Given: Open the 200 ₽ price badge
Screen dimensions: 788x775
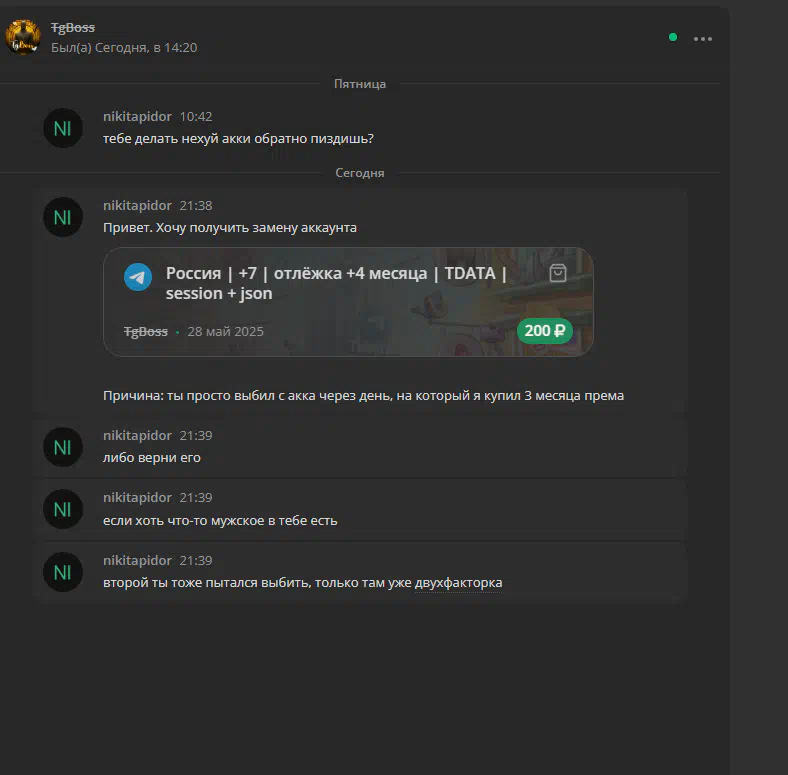Looking at the screenshot, I should [545, 331].
